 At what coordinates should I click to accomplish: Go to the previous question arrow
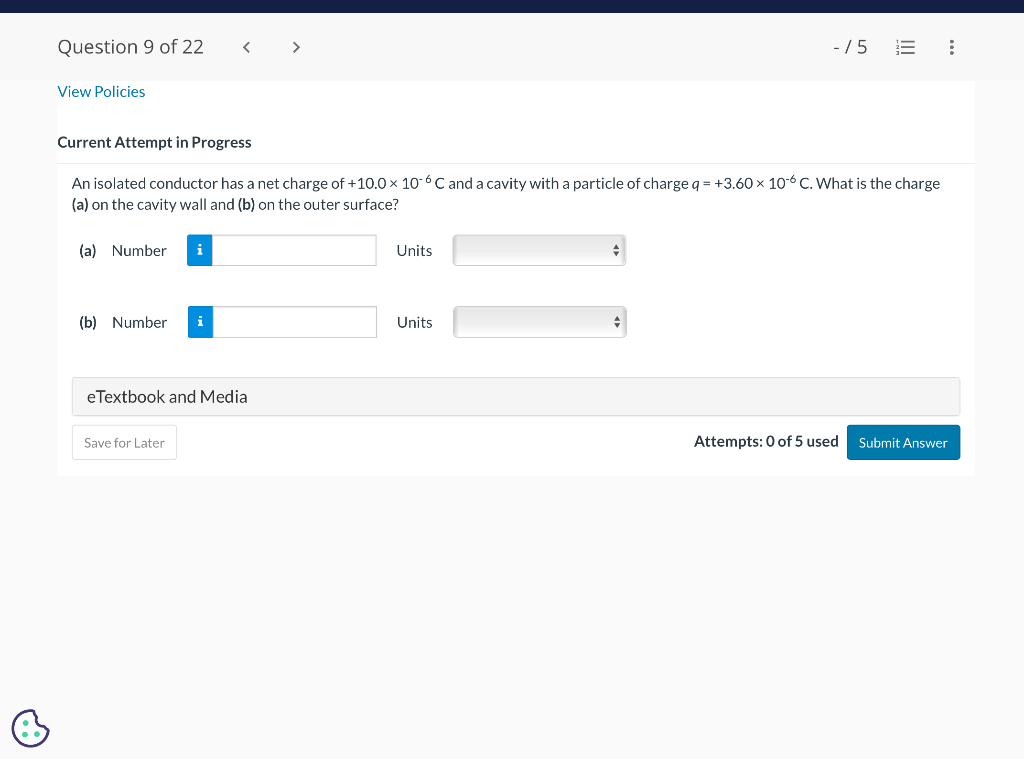pos(246,47)
